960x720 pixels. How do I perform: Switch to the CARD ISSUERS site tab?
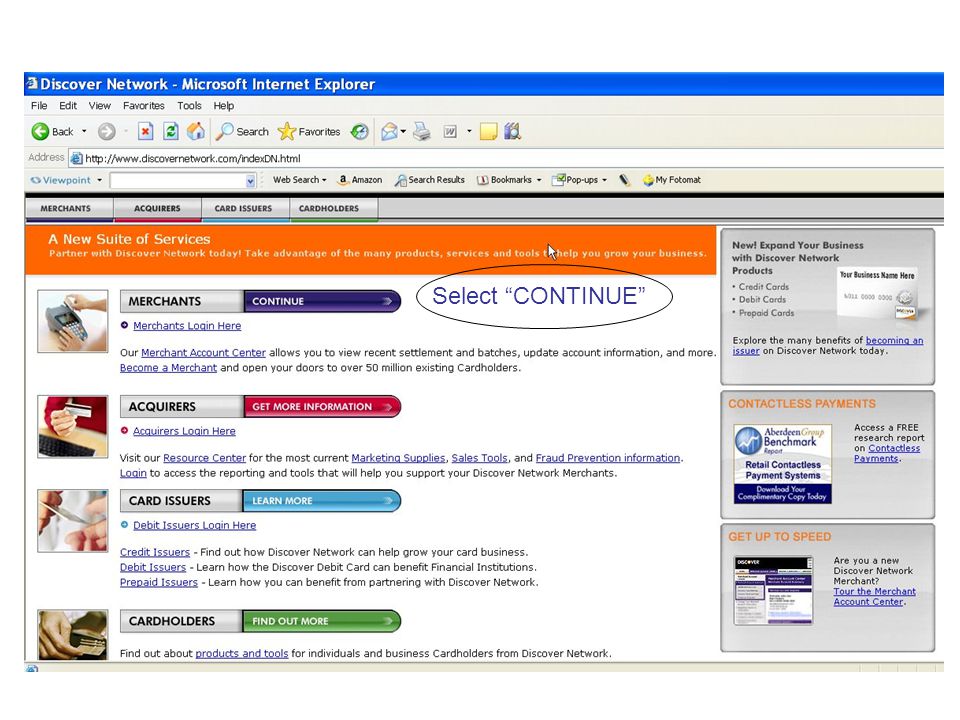pyautogui.click(x=245, y=209)
